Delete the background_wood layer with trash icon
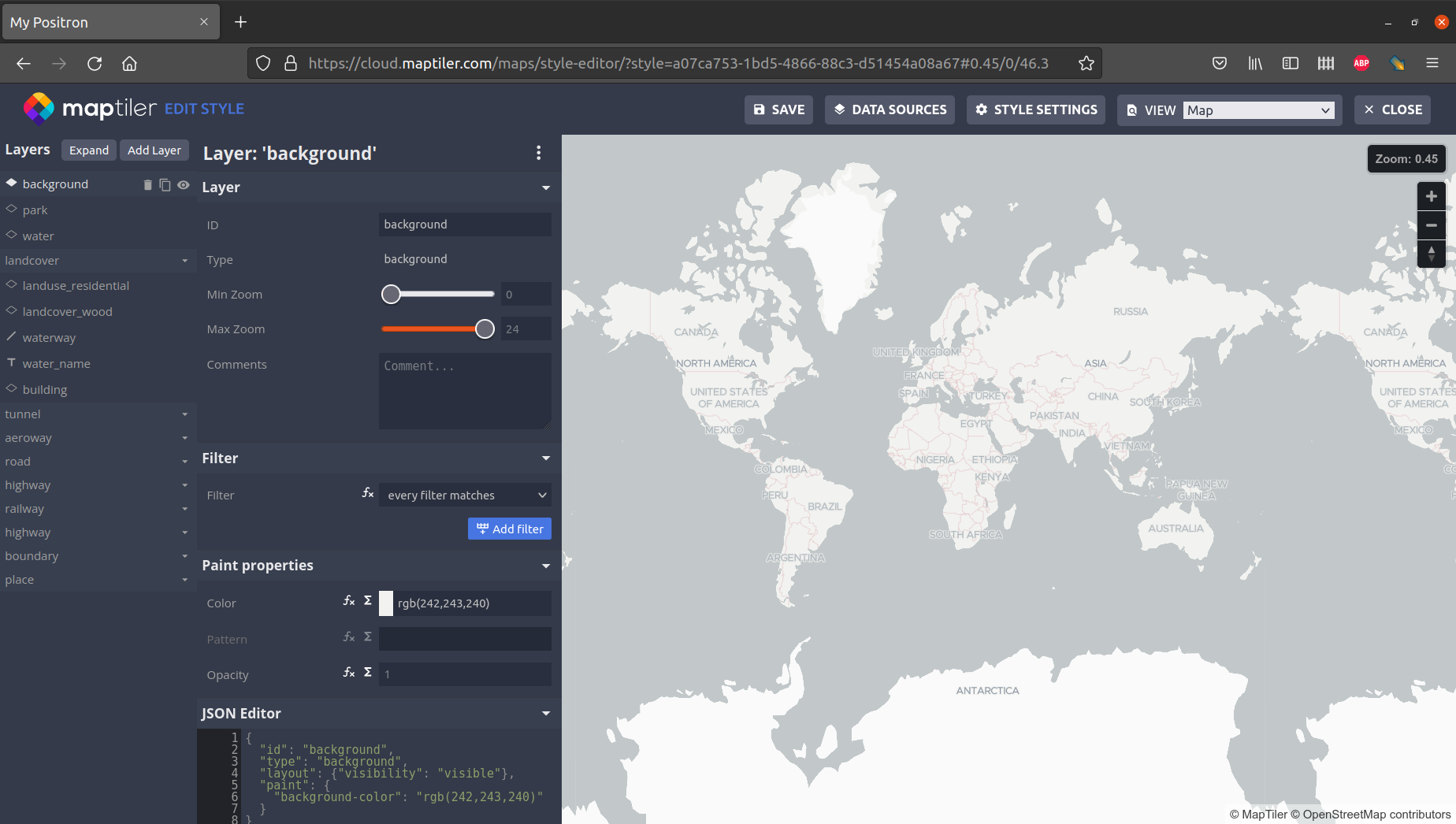1456x824 pixels. coord(147,184)
